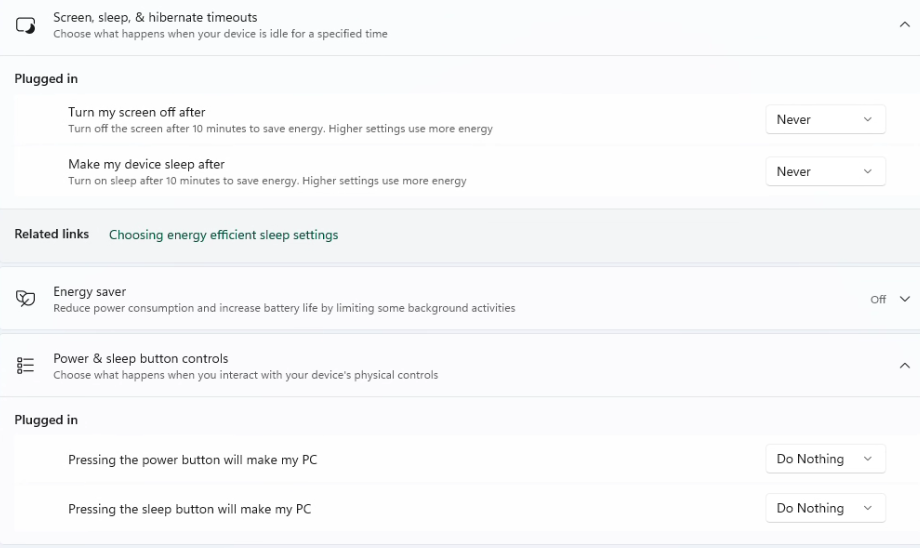920x548 pixels.
Task: Collapse the Screen, sleep, & hibernate timeouts section
Action: [x=905, y=25]
